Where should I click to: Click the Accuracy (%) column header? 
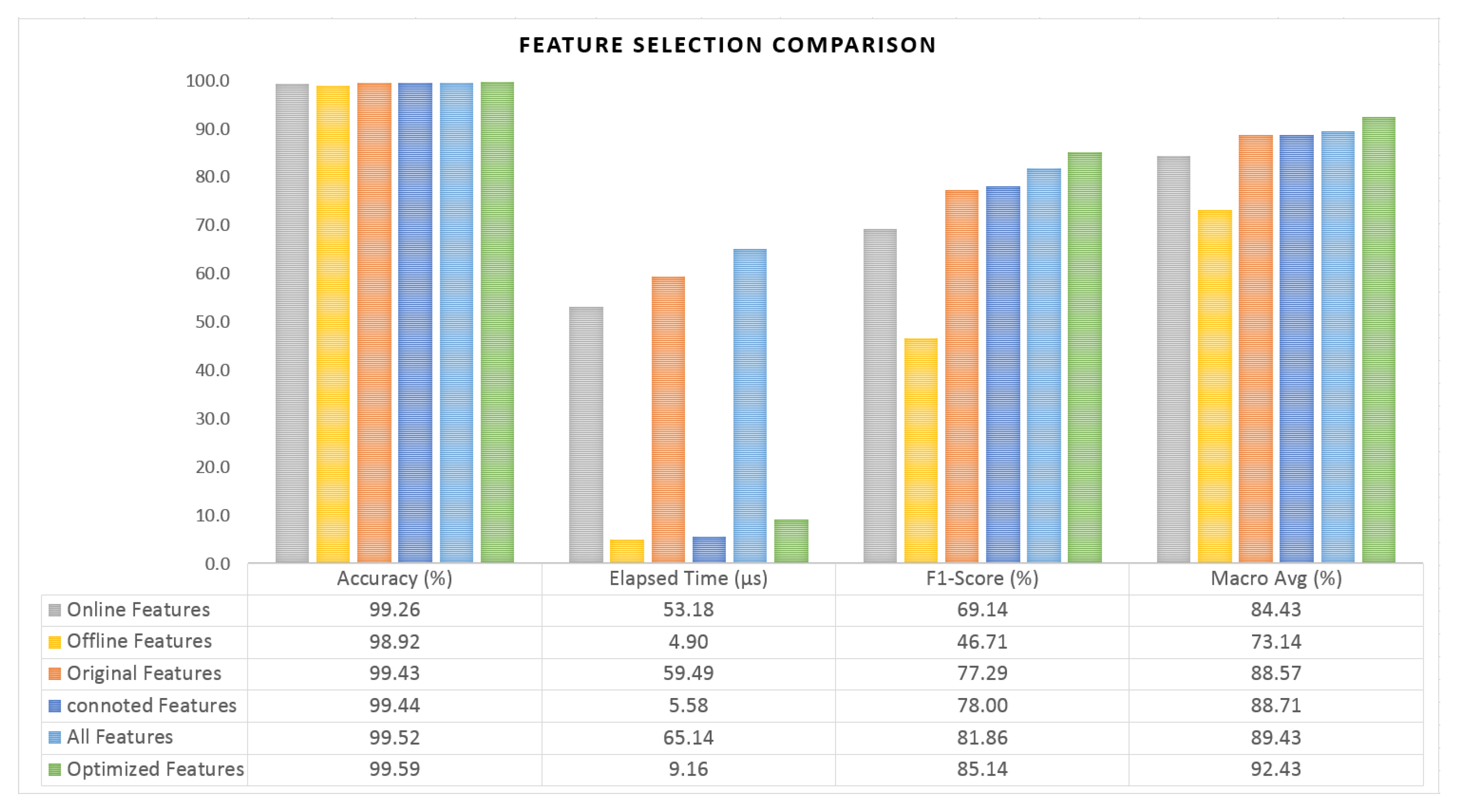pos(394,578)
